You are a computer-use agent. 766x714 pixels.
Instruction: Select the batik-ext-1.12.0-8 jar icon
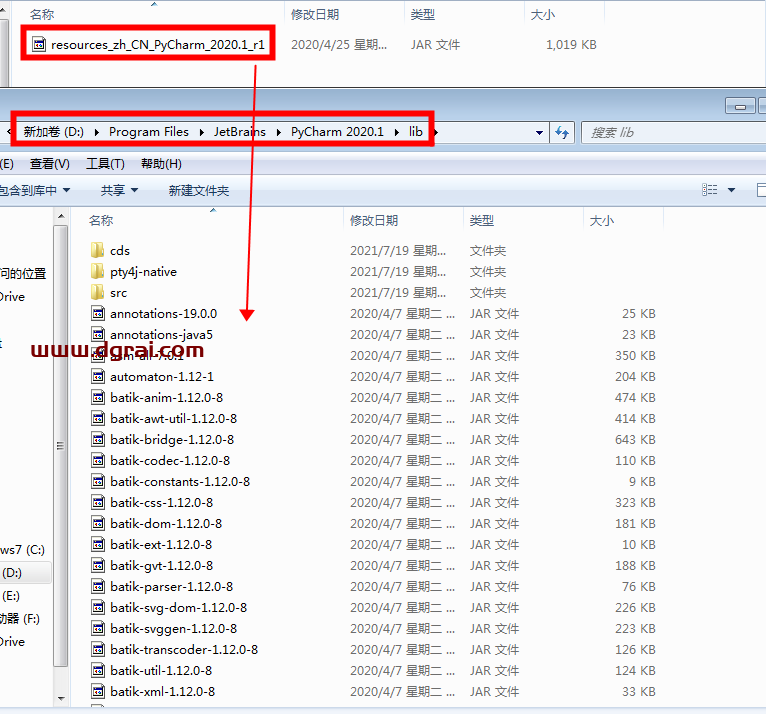(98, 544)
